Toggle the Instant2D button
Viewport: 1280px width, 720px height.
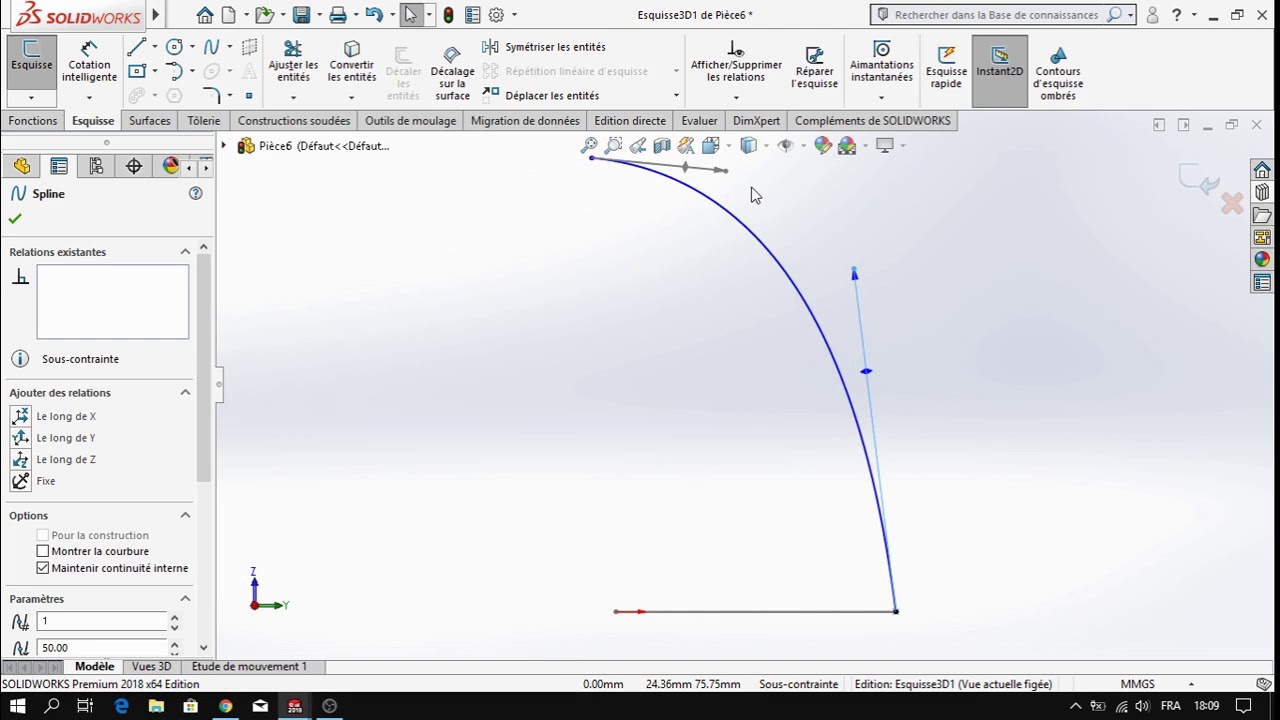pos(999,71)
